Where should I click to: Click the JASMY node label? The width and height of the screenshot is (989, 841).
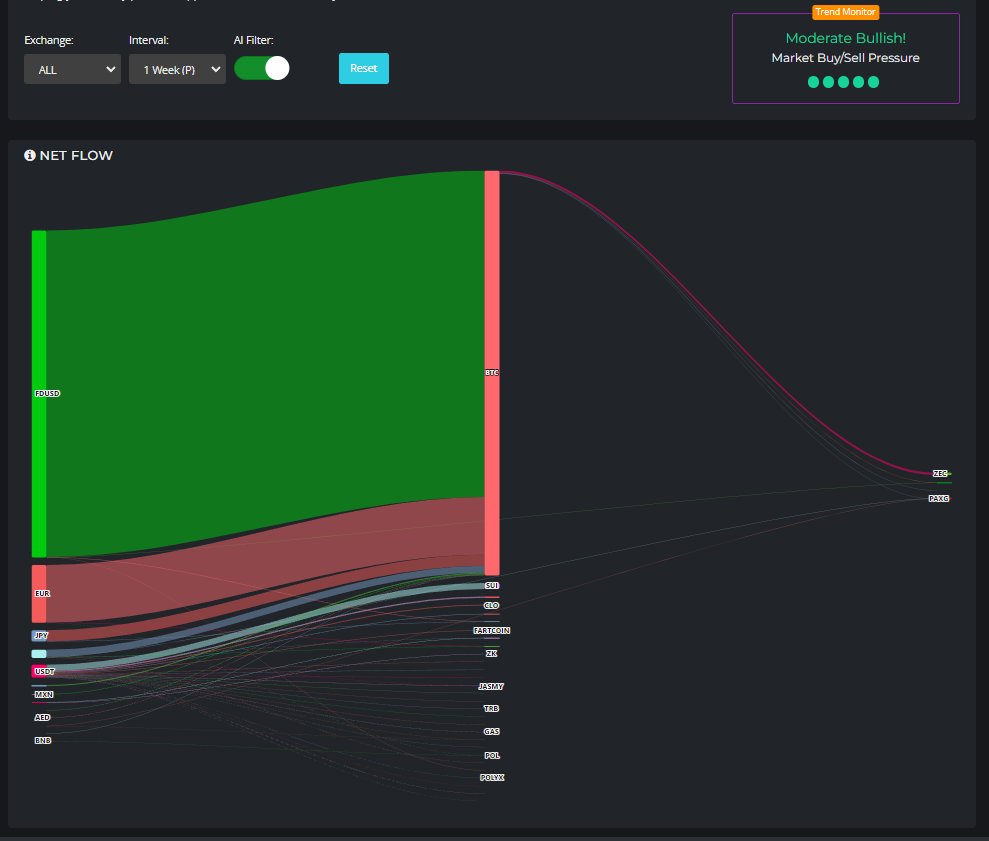coord(491,686)
